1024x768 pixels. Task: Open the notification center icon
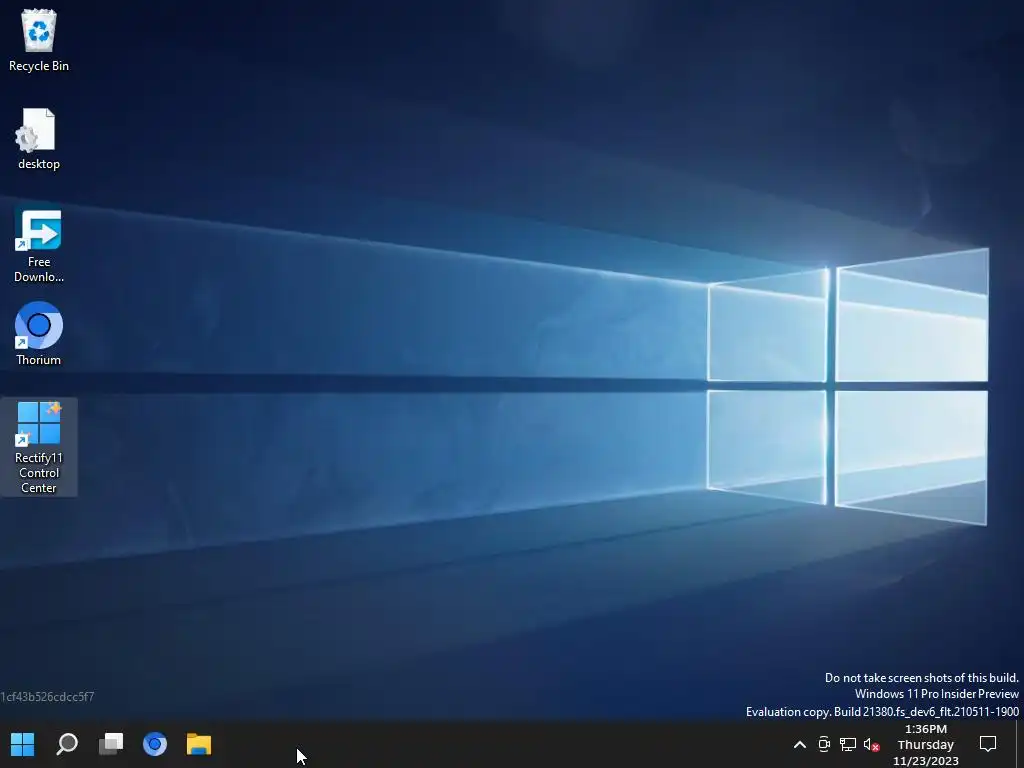(987, 744)
